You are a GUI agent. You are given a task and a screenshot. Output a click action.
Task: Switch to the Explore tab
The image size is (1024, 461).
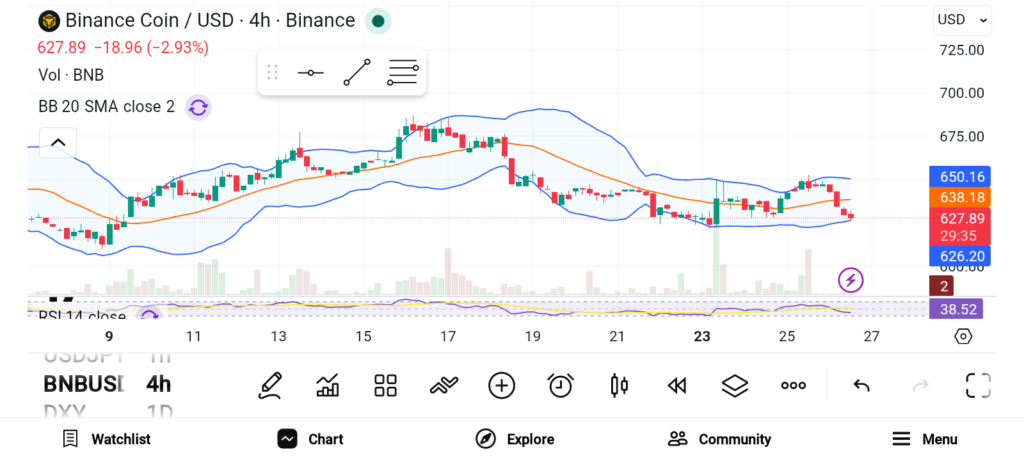point(515,439)
